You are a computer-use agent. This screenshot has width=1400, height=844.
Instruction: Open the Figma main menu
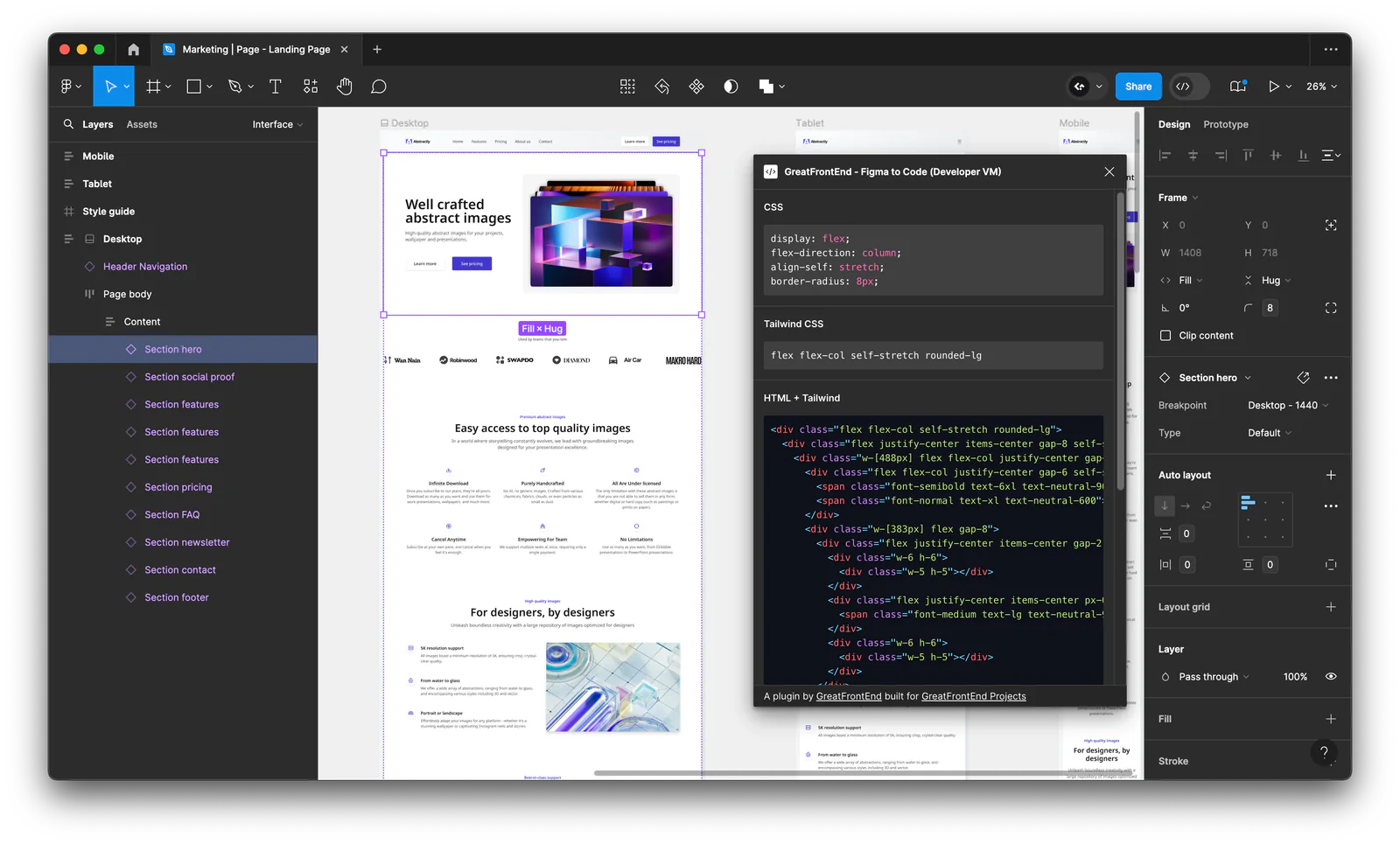[x=70, y=87]
